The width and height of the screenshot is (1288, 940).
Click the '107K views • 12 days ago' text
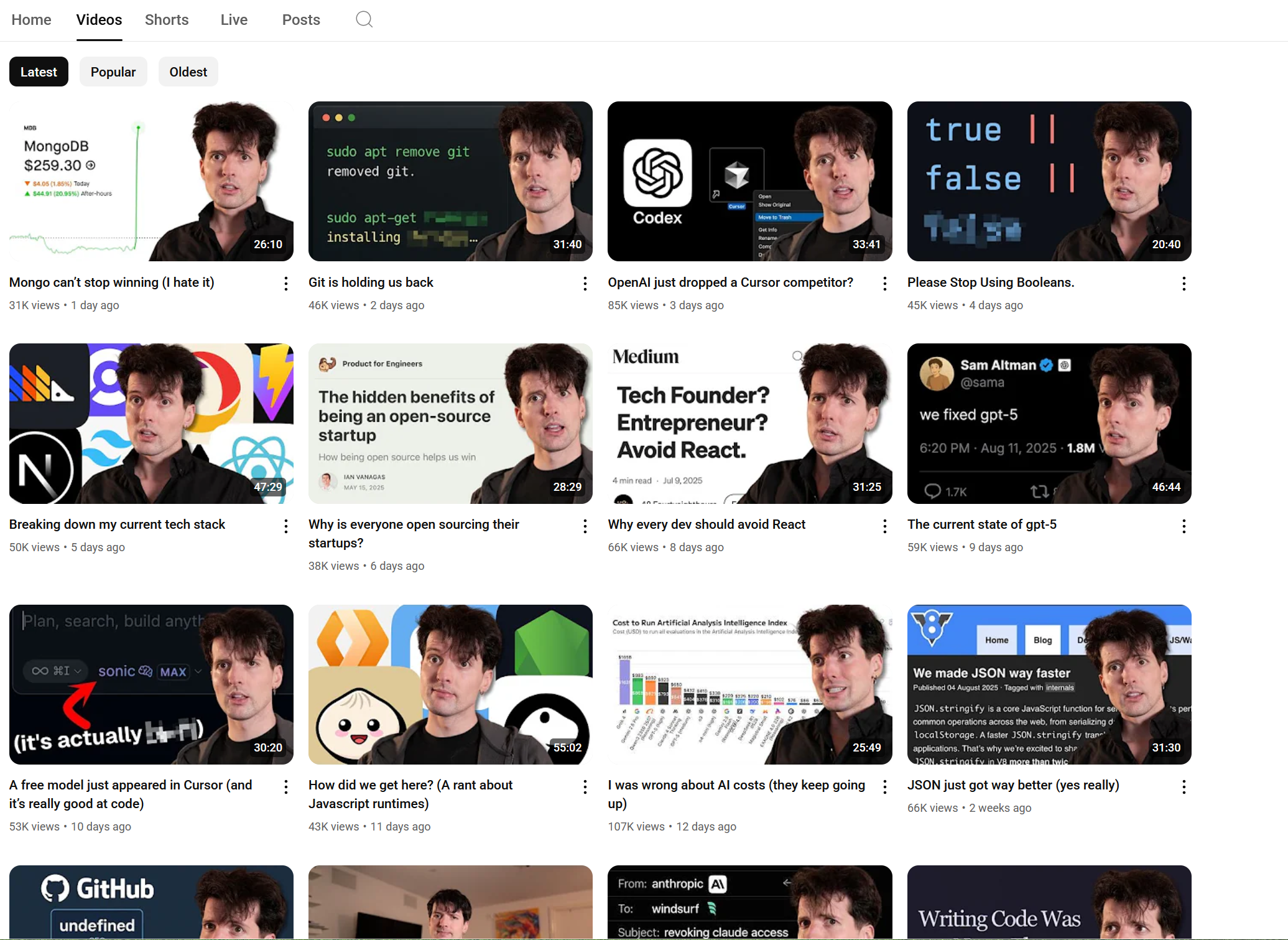(x=672, y=827)
